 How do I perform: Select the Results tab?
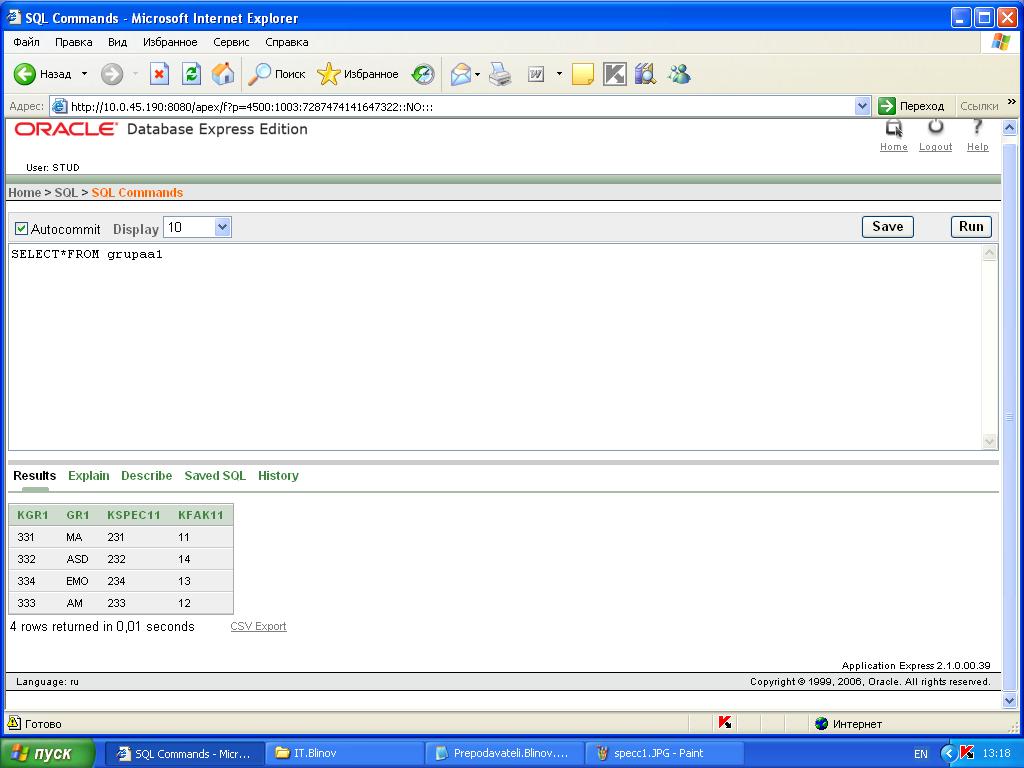[x=35, y=475]
